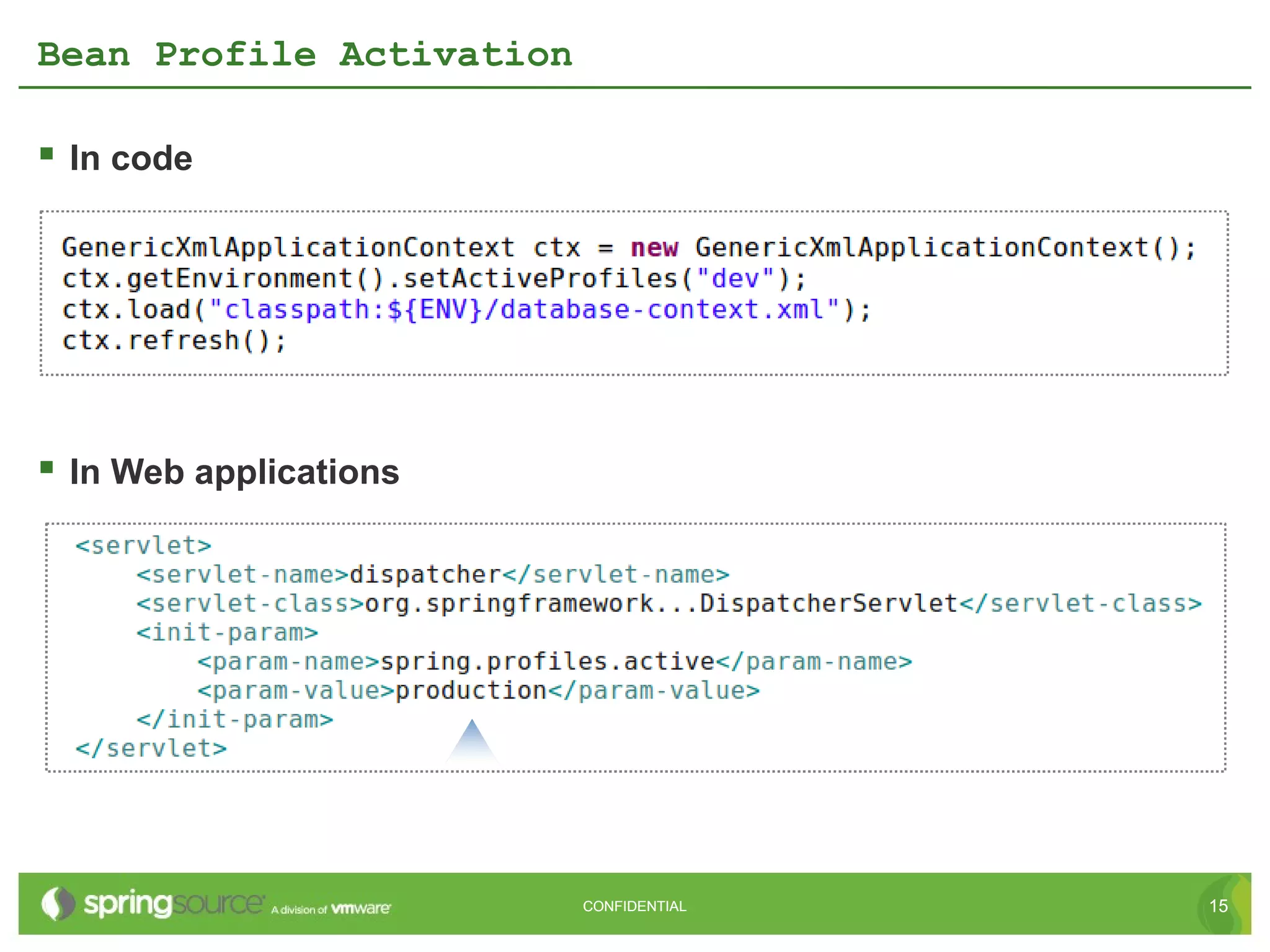The image size is (1270, 952).
Task: Click the closing '</init-param>' tag
Action: pyautogui.click(x=235, y=720)
